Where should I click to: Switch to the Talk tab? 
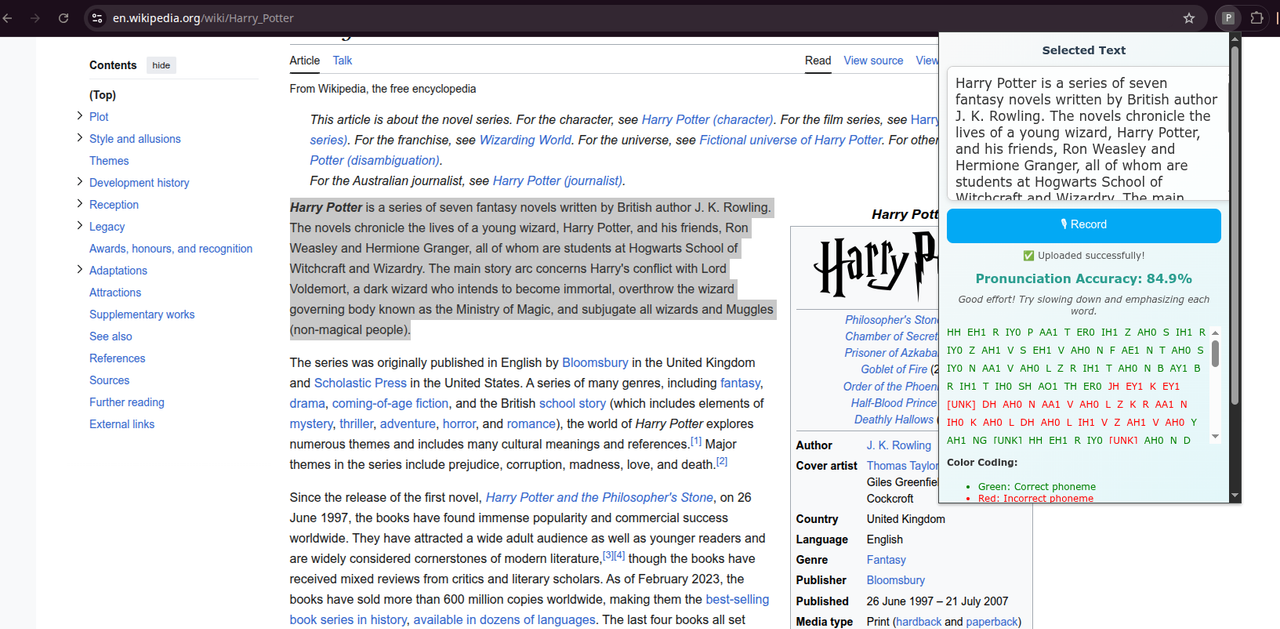pyautogui.click(x=343, y=61)
